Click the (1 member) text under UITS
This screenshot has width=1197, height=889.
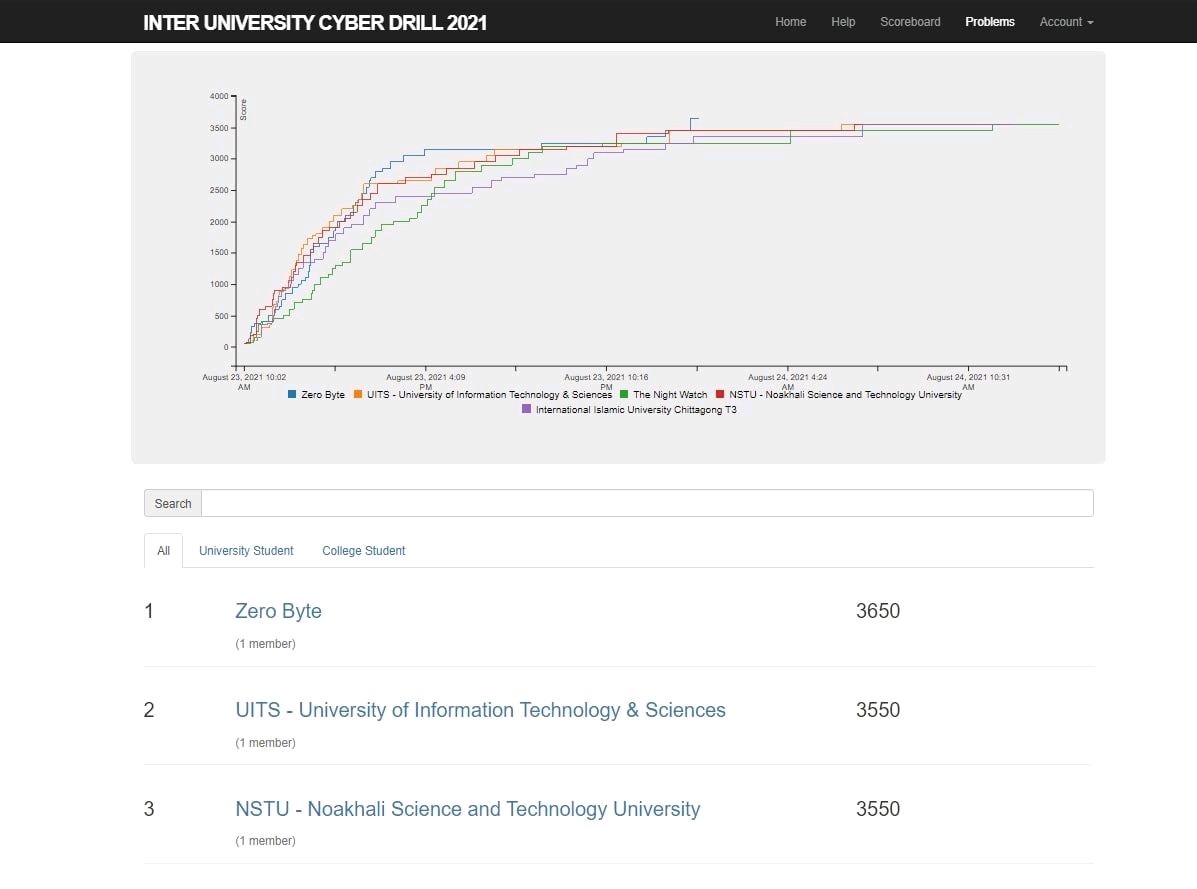[265, 742]
